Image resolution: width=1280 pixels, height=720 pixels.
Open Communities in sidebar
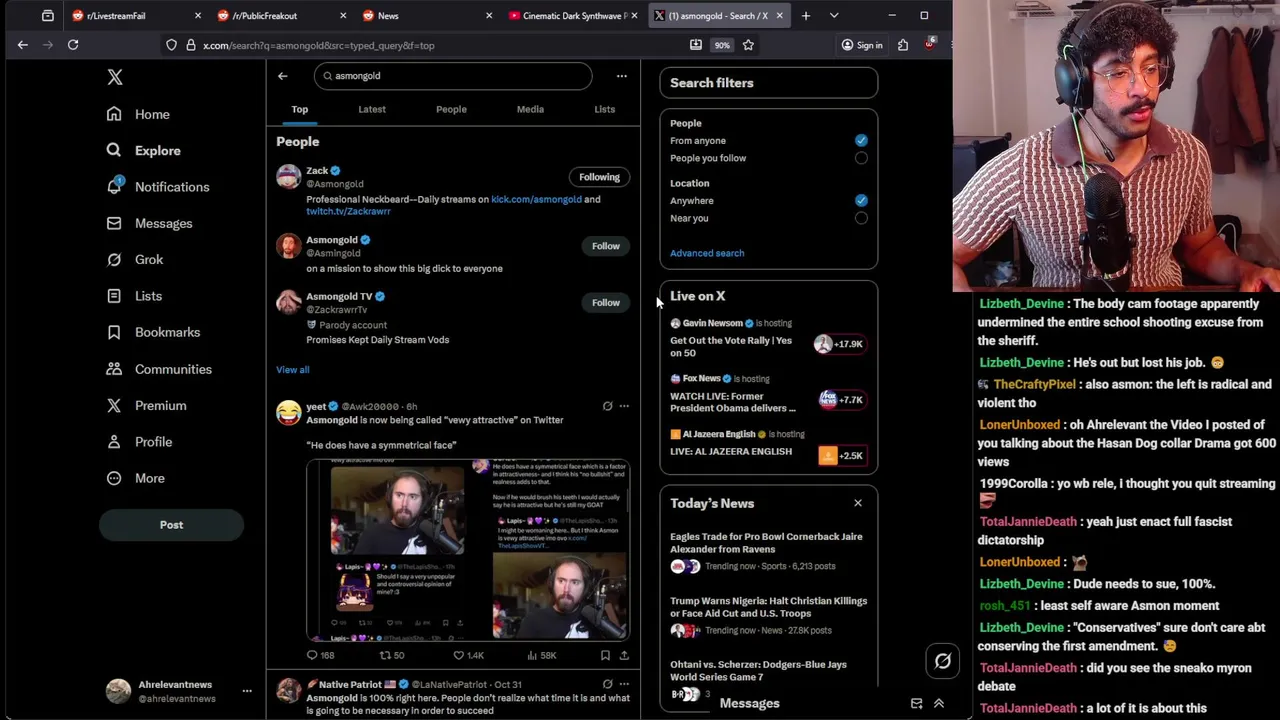[159, 369]
